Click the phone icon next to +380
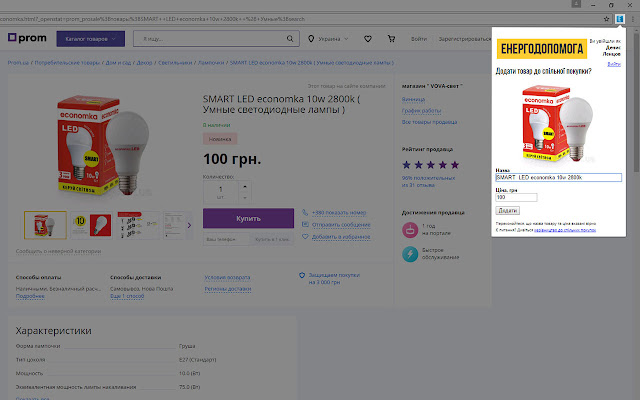 (x=305, y=213)
